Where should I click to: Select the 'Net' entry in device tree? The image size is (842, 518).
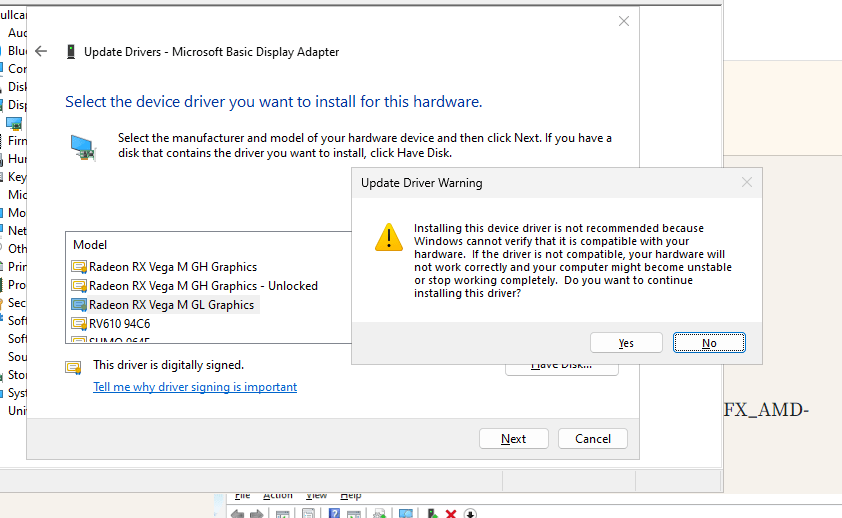[x=17, y=231]
